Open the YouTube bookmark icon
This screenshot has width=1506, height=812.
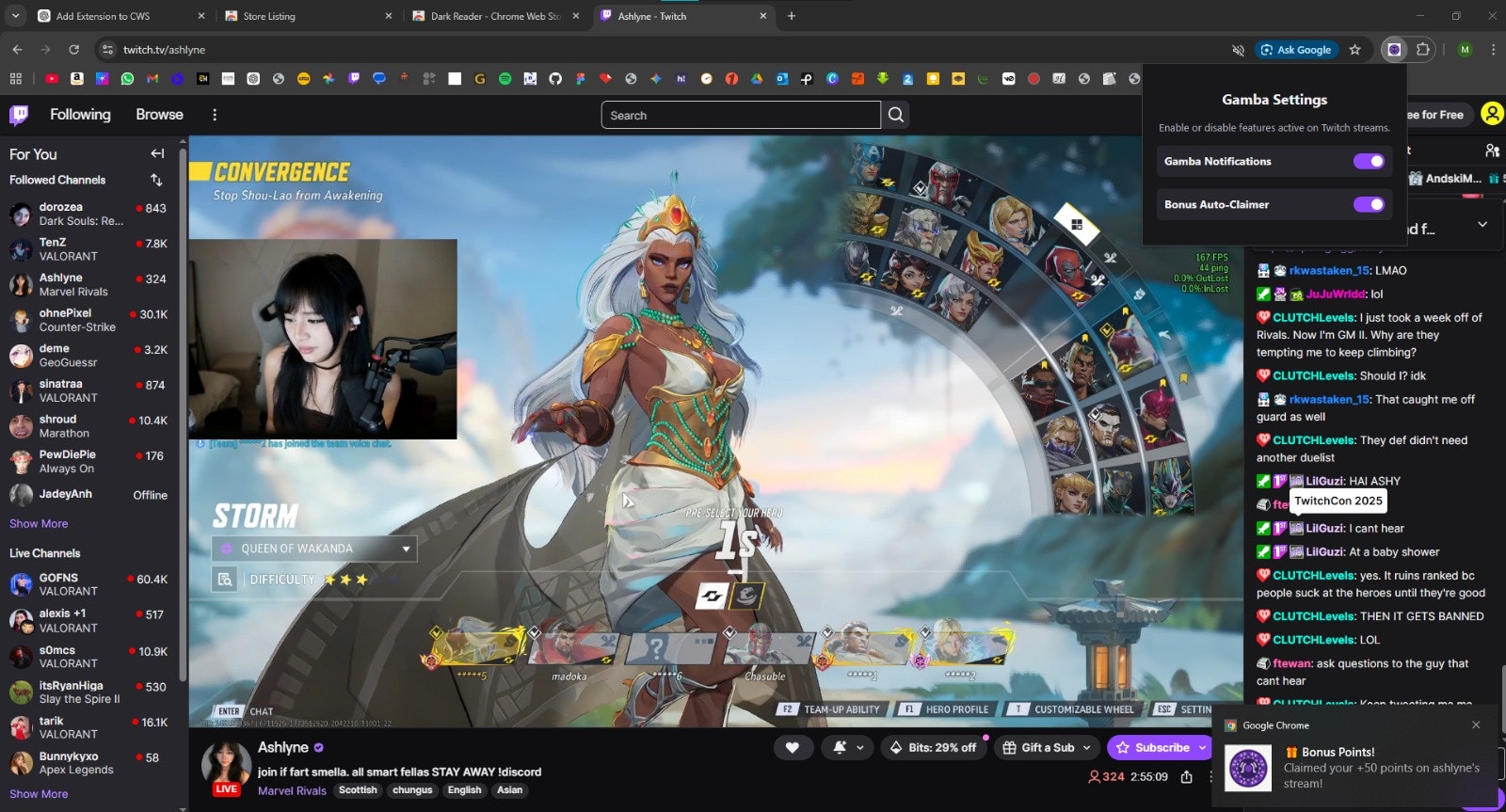coord(52,79)
